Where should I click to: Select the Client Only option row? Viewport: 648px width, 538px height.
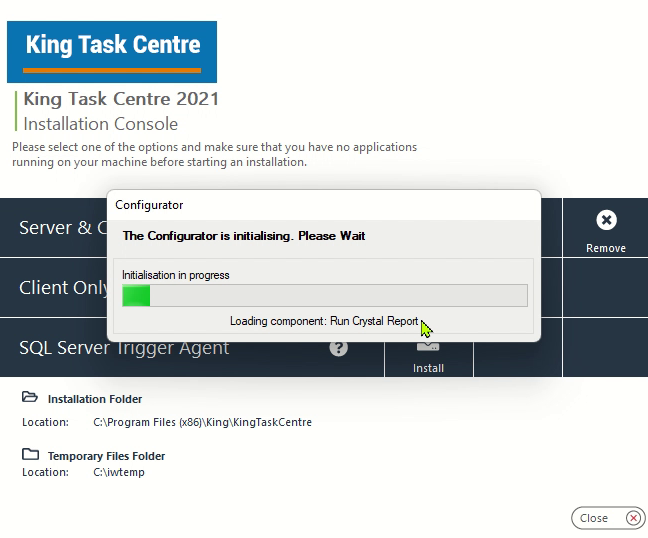[63, 288]
